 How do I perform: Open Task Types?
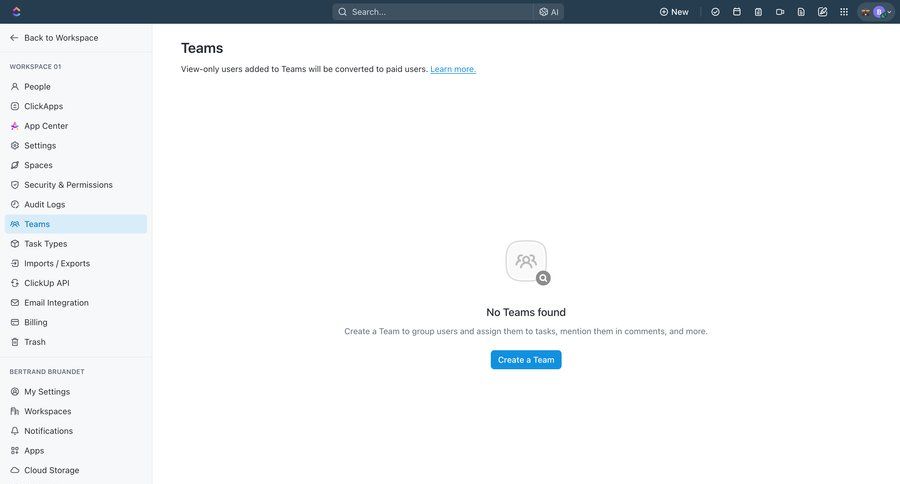pos(76,243)
